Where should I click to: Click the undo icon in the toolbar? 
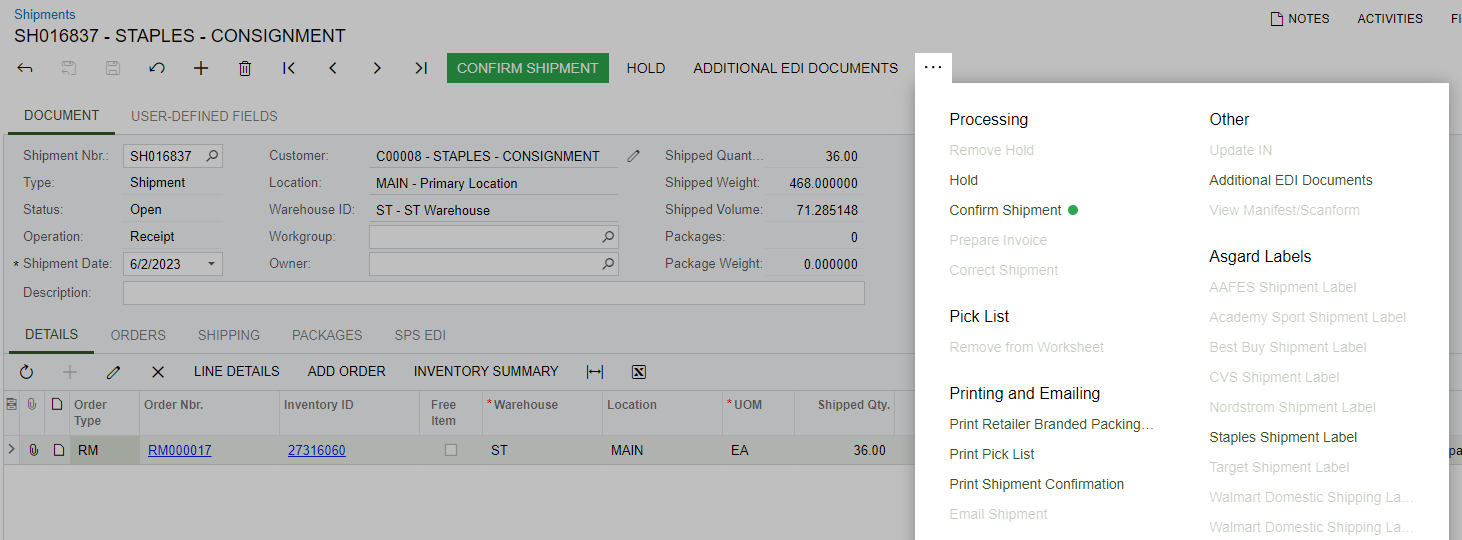[157, 68]
